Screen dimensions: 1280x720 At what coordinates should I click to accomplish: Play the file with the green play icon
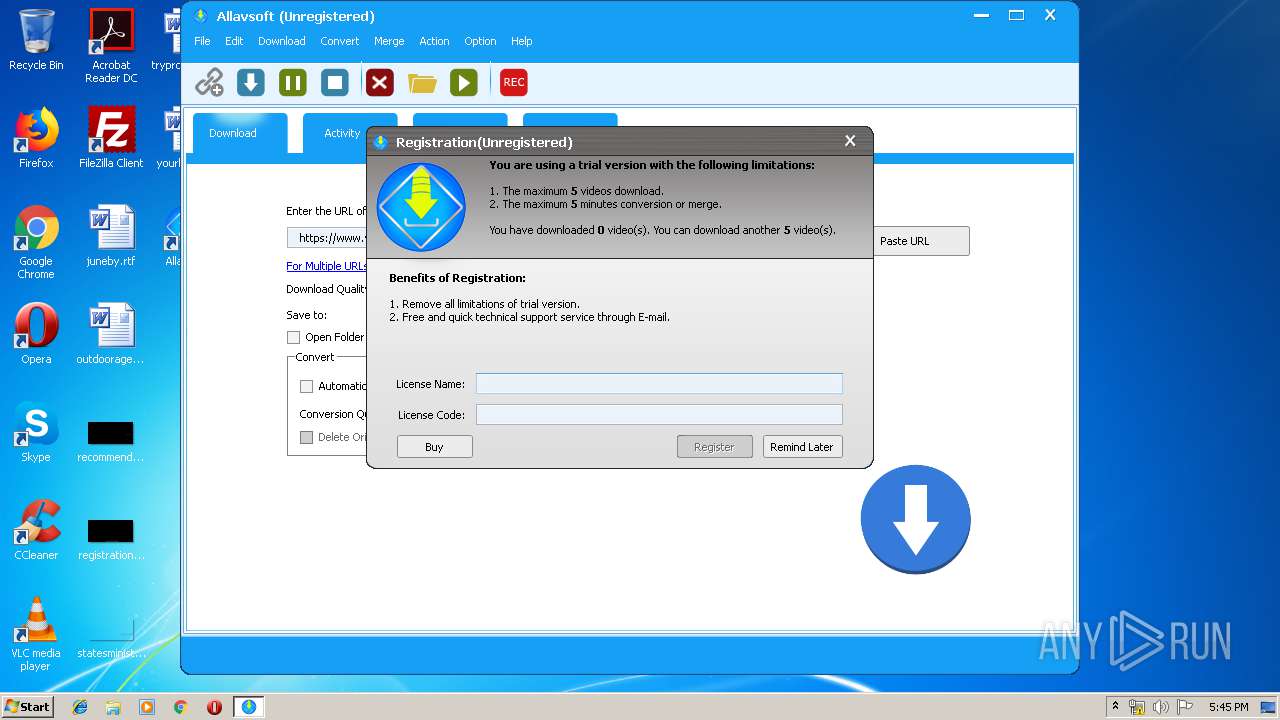tap(464, 82)
